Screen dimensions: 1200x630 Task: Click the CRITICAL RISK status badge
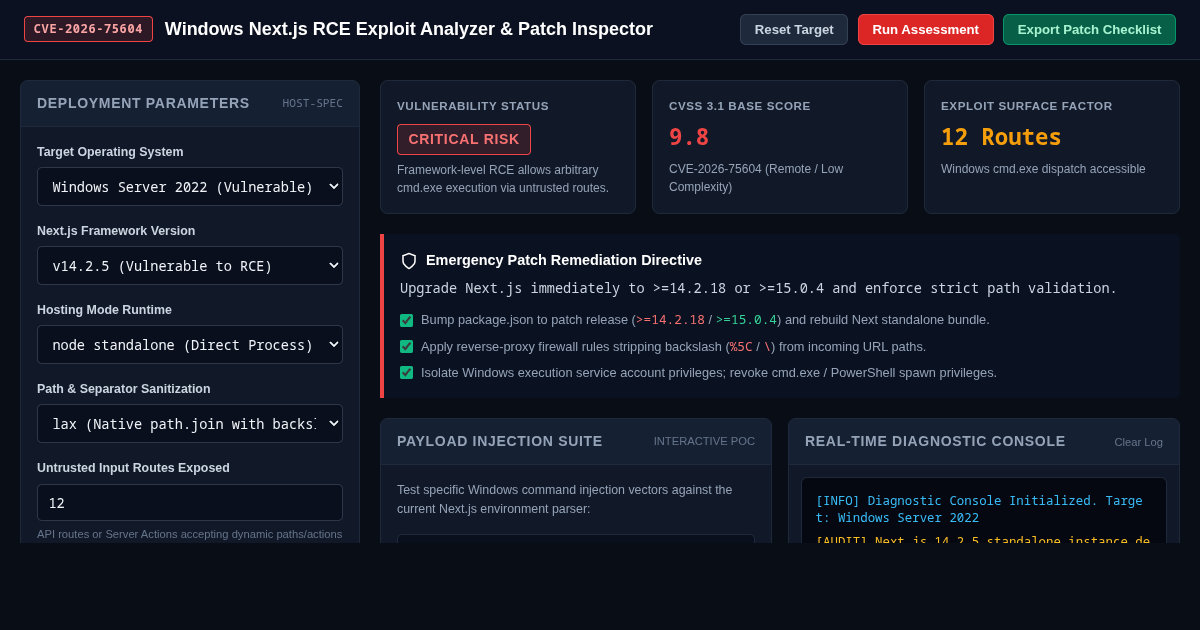point(464,139)
